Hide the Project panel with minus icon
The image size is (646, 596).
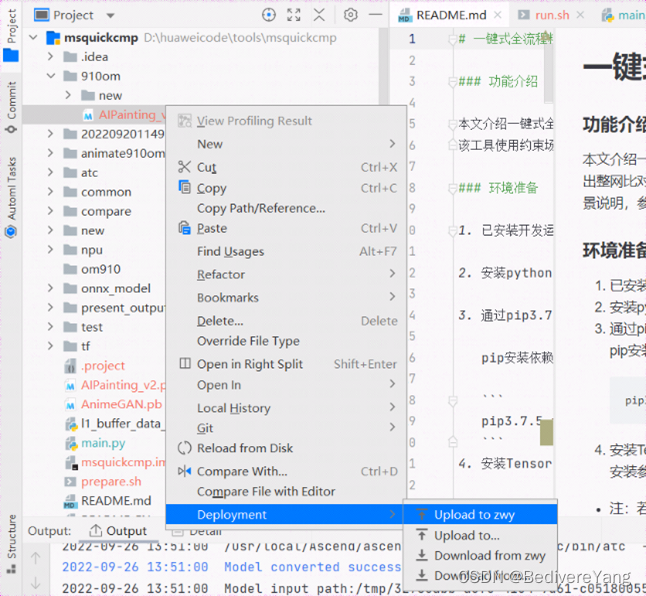tap(375, 15)
